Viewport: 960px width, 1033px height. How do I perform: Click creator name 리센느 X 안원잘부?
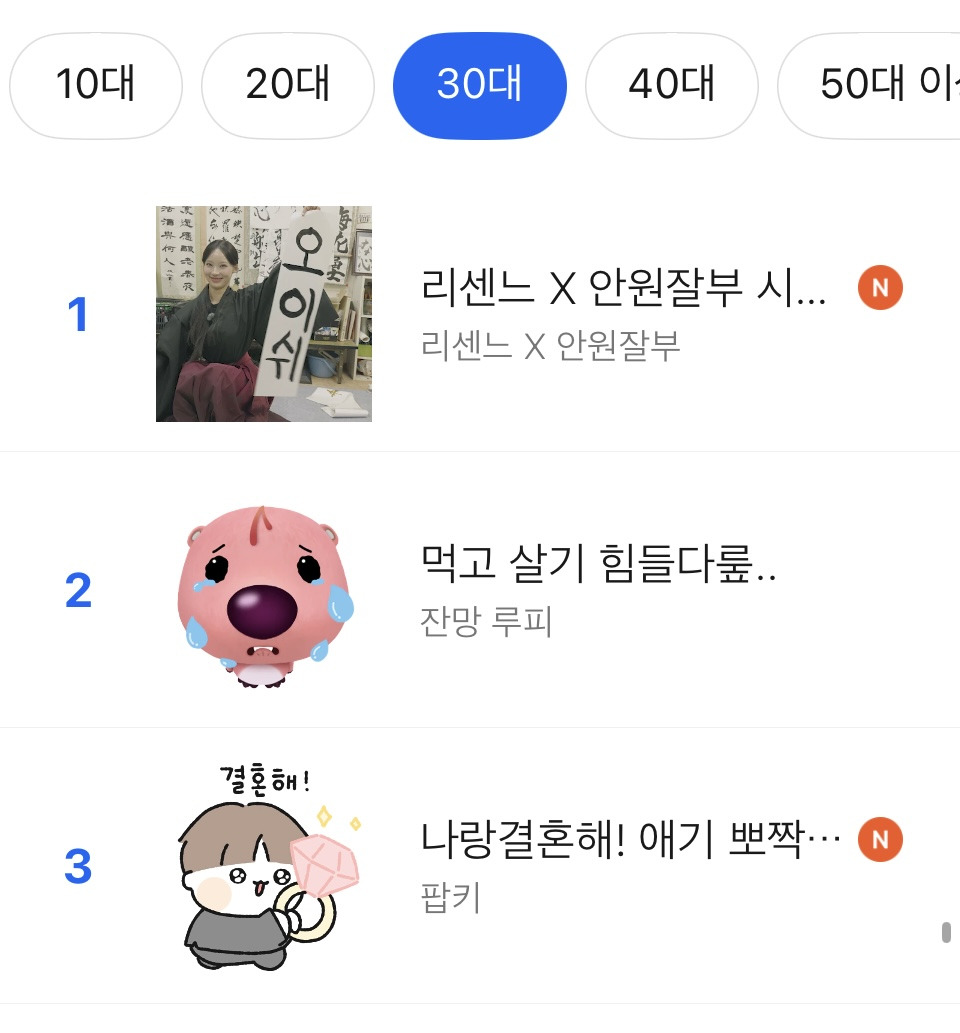(550, 345)
